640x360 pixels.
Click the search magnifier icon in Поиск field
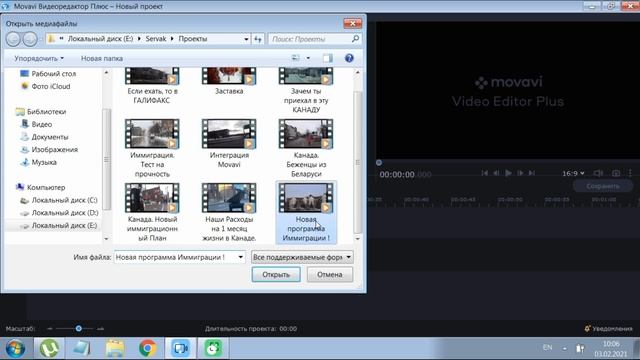pyautogui.click(x=356, y=39)
